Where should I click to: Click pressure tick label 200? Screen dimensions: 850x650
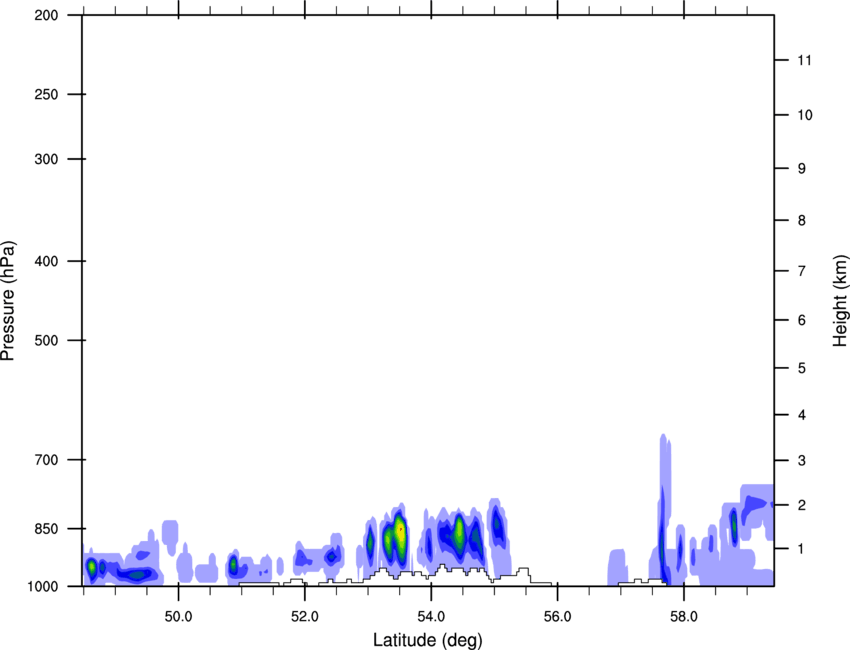pos(46,15)
